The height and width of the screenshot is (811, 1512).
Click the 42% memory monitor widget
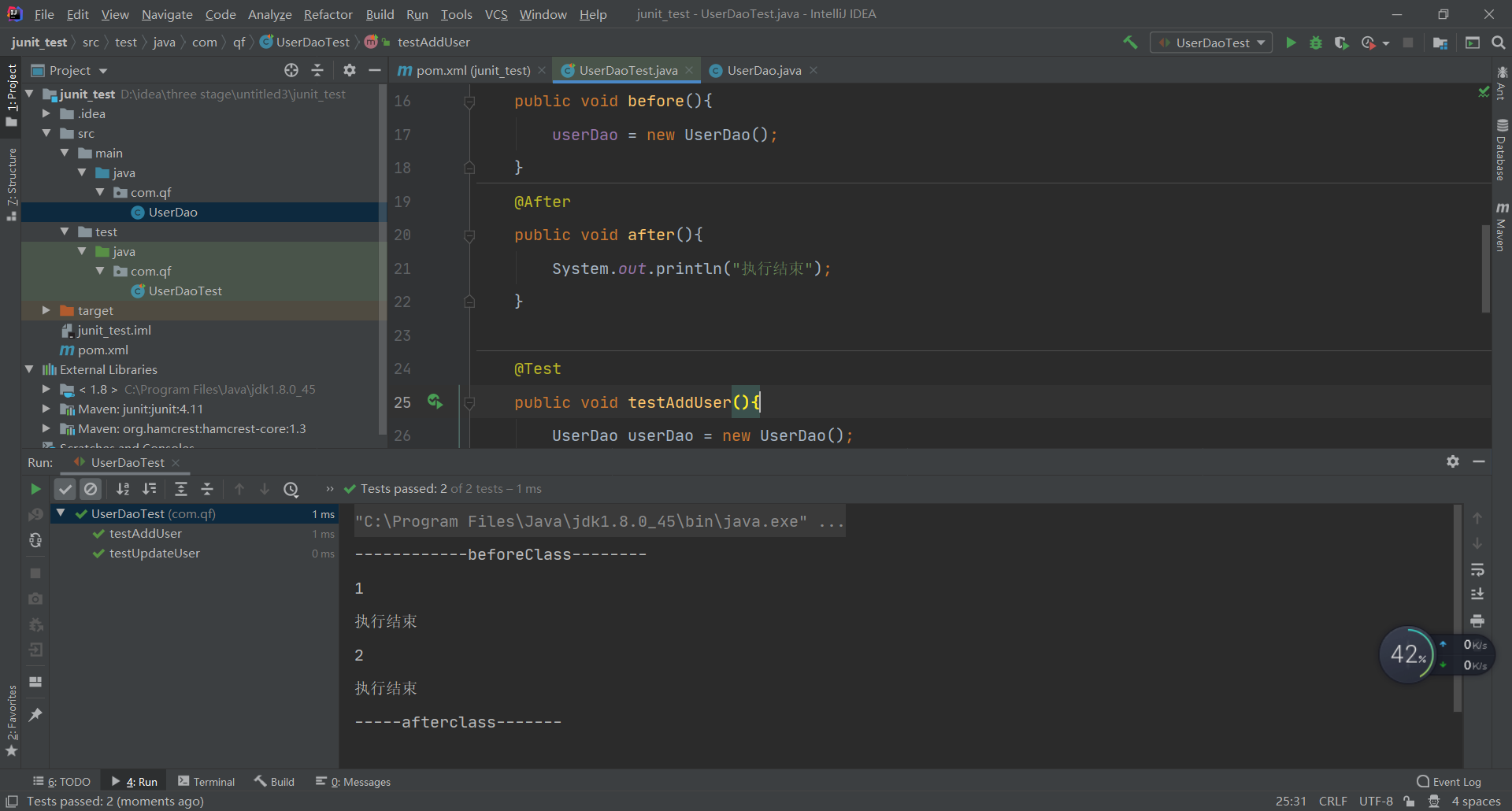(x=1408, y=654)
